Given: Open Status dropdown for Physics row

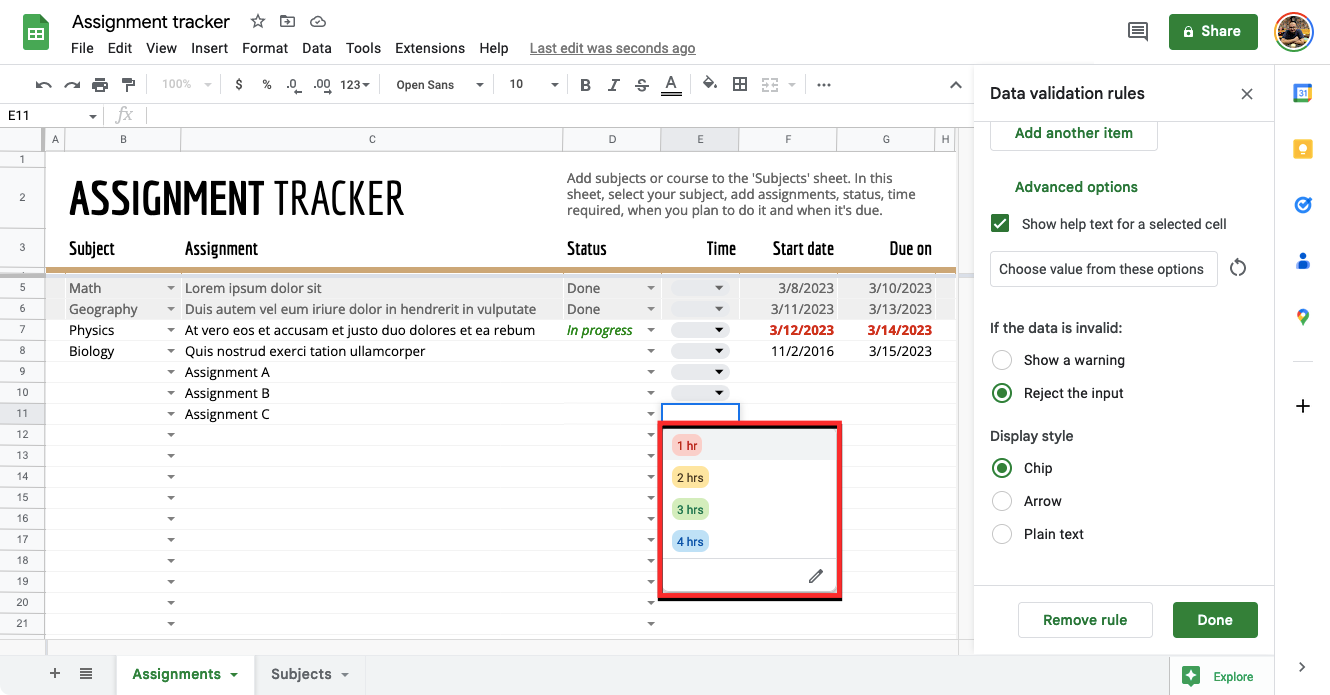Looking at the screenshot, I should [651, 330].
